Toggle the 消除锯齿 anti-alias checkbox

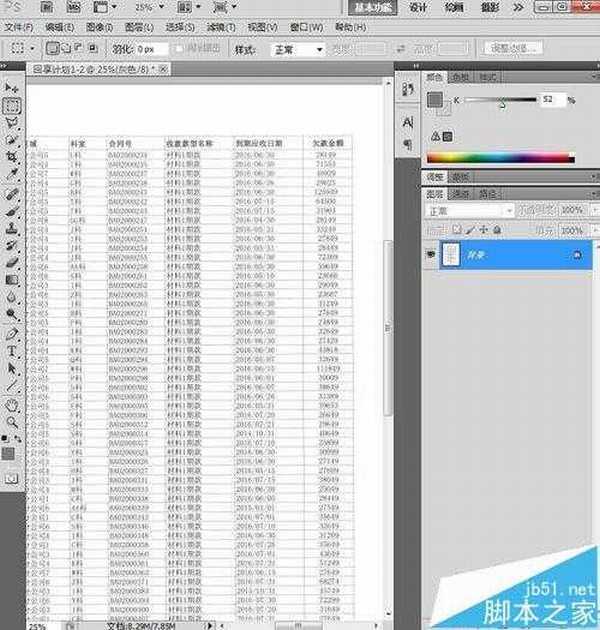point(178,48)
